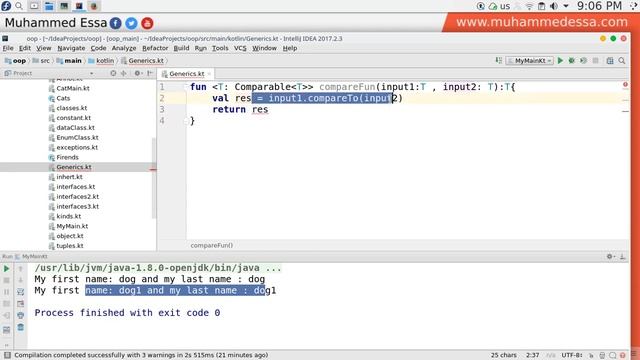Click the red error indicator in editor gutter
Image resolution: width=640 pixels, height=360 pixels.
coord(625,84)
